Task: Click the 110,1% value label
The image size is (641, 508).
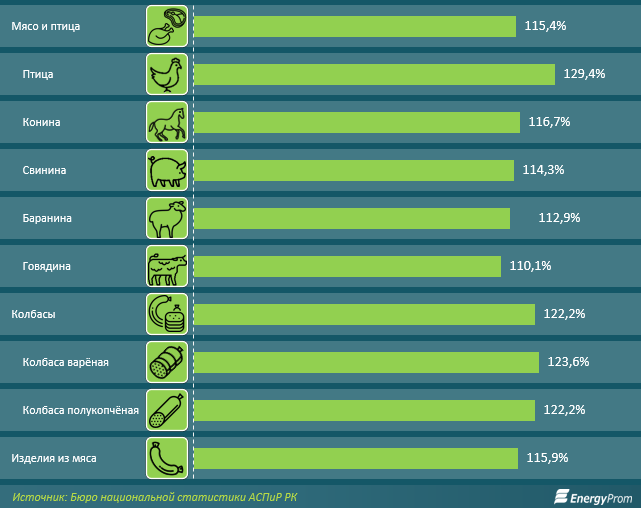Action: [530, 266]
